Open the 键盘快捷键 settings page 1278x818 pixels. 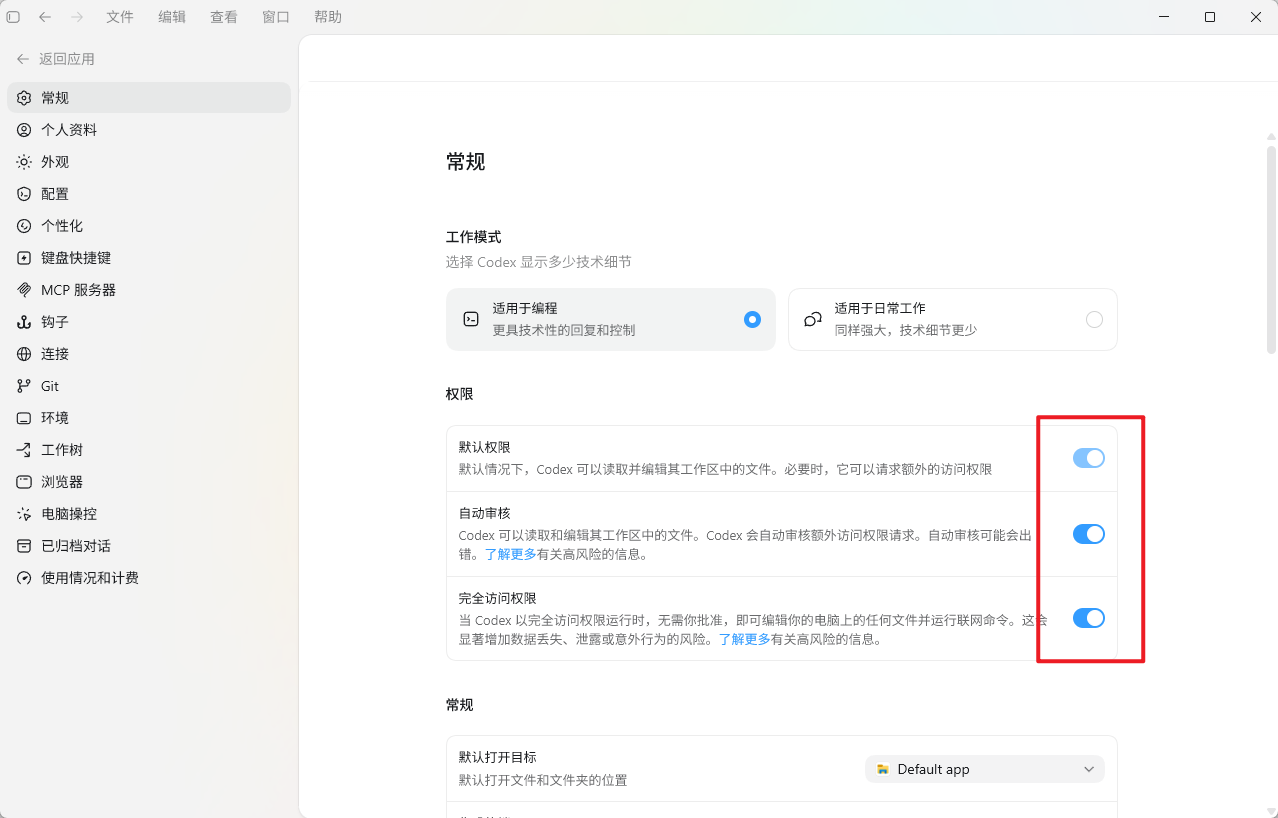(149, 258)
